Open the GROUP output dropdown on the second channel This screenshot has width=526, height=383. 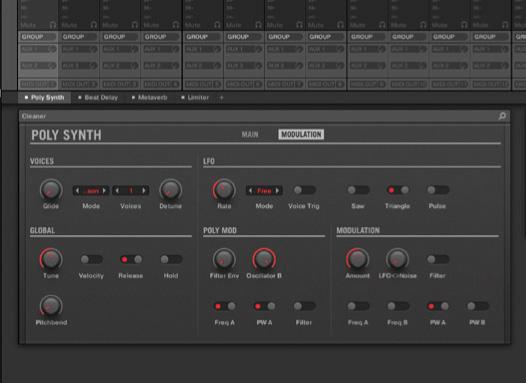(79, 37)
